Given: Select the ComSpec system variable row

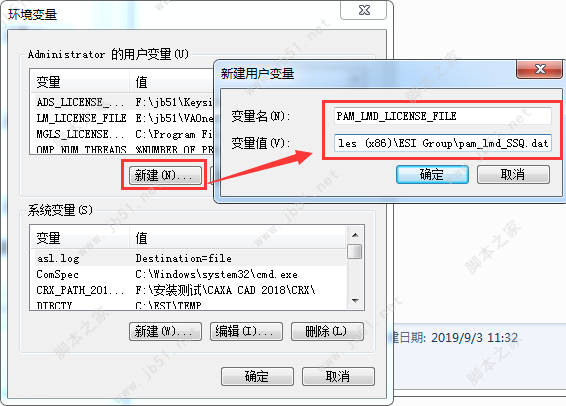Looking at the screenshot, I should (x=188, y=274).
